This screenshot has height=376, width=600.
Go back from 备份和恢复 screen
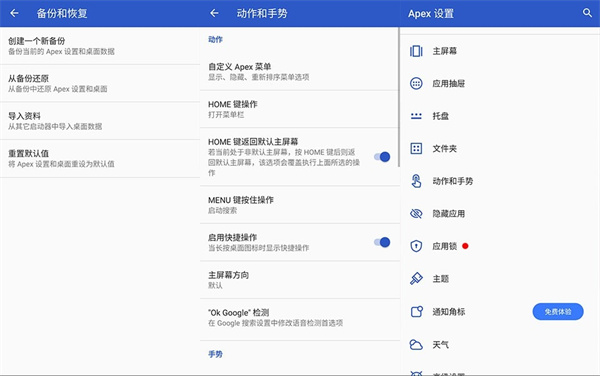pos(15,13)
